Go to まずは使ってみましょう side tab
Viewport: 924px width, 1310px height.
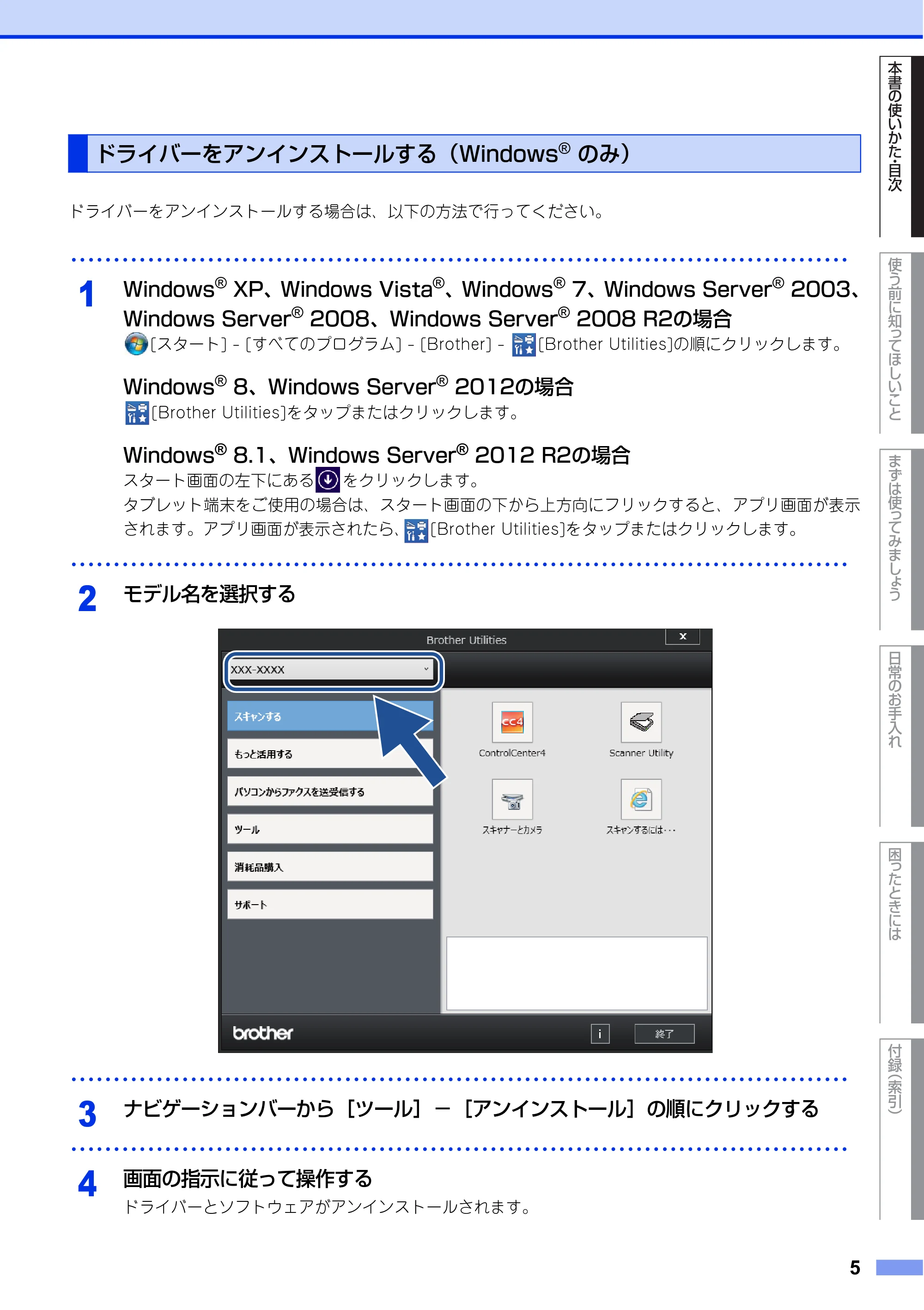[x=901, y=540]
